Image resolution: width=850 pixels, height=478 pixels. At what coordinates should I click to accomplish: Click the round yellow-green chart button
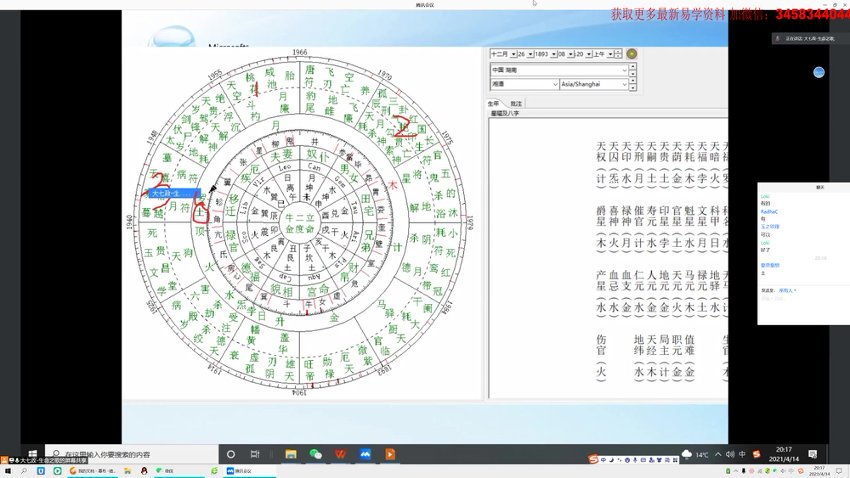[632, 54]
